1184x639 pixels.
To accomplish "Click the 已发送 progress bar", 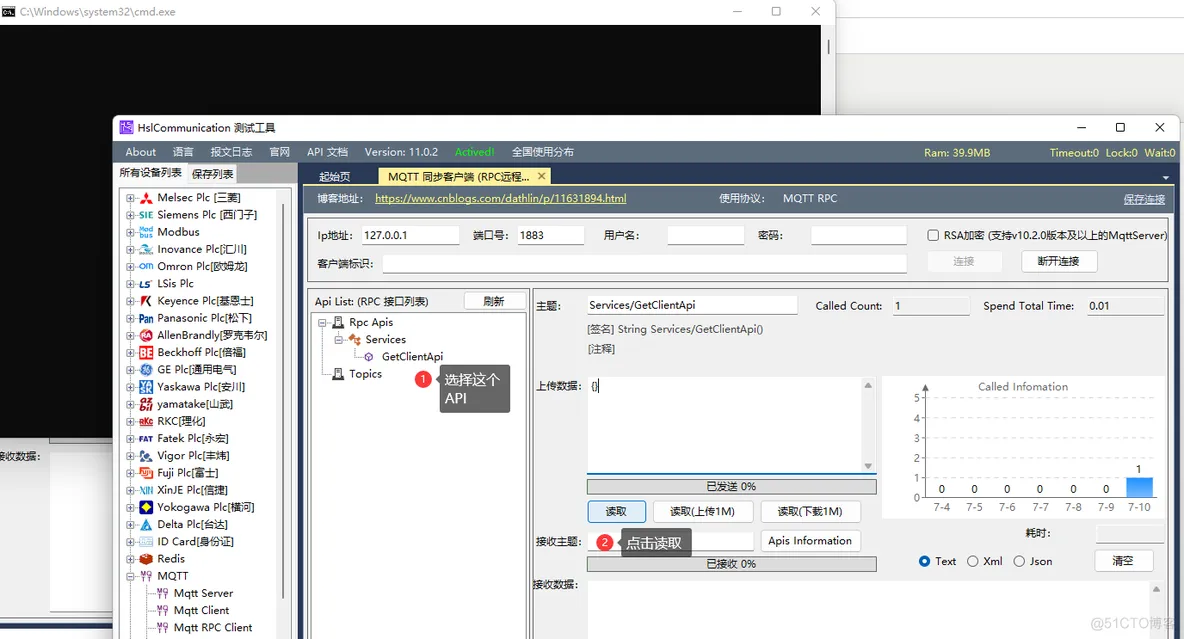I will tap(732, 486).
